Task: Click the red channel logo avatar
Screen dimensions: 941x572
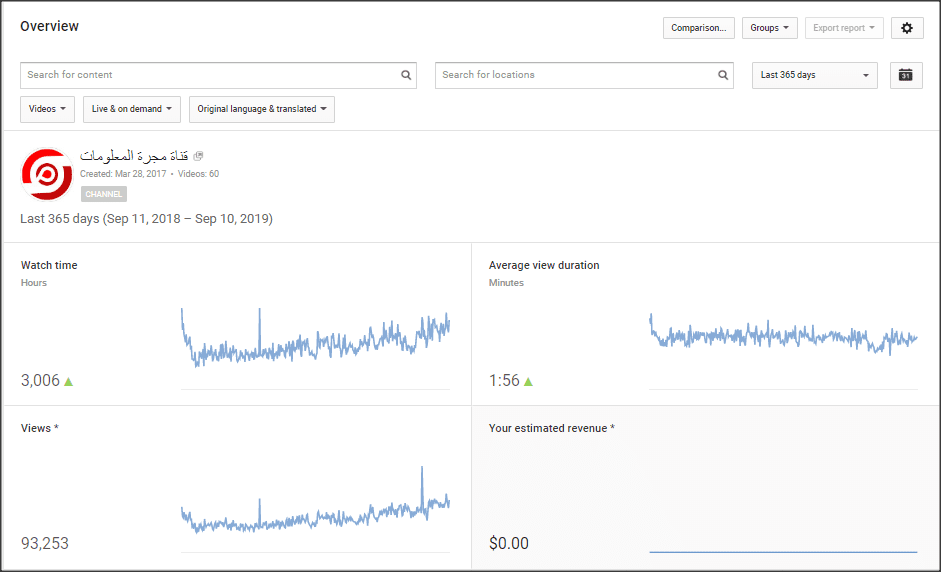Action: (45, 174)
